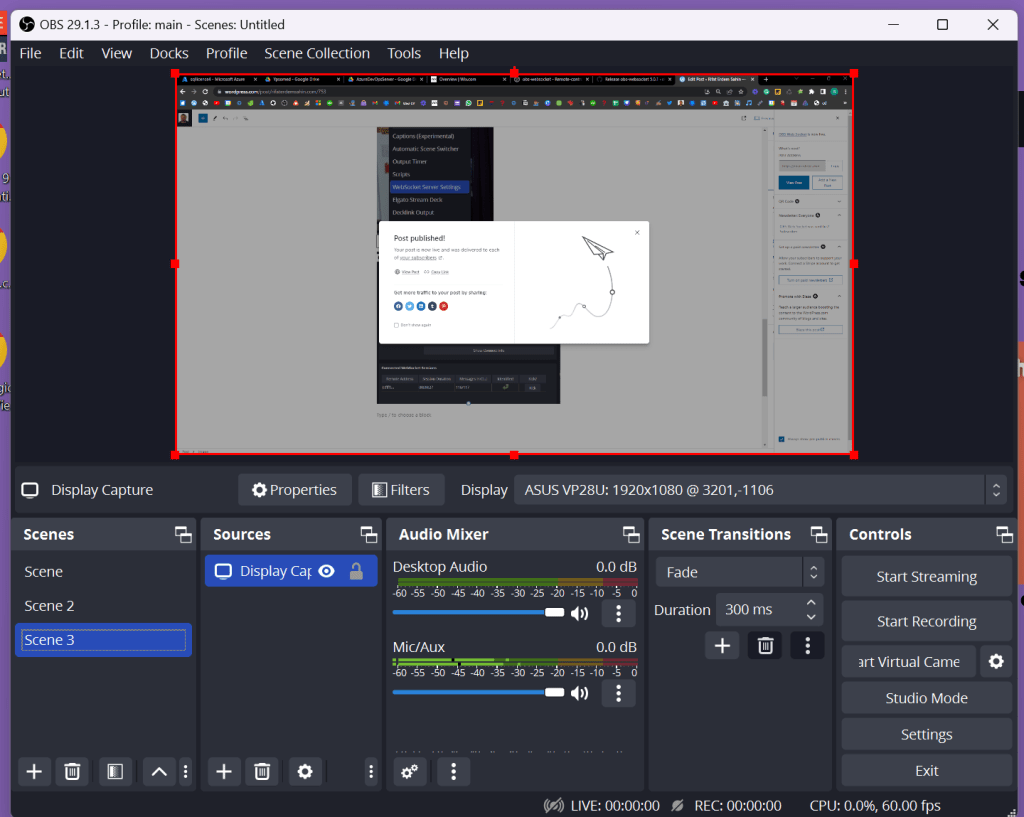Image resolution: width=1024 pixels, height=817 pixels.
Task: Click the REC 00:00:00 status indicator
Action: point(726,806)
